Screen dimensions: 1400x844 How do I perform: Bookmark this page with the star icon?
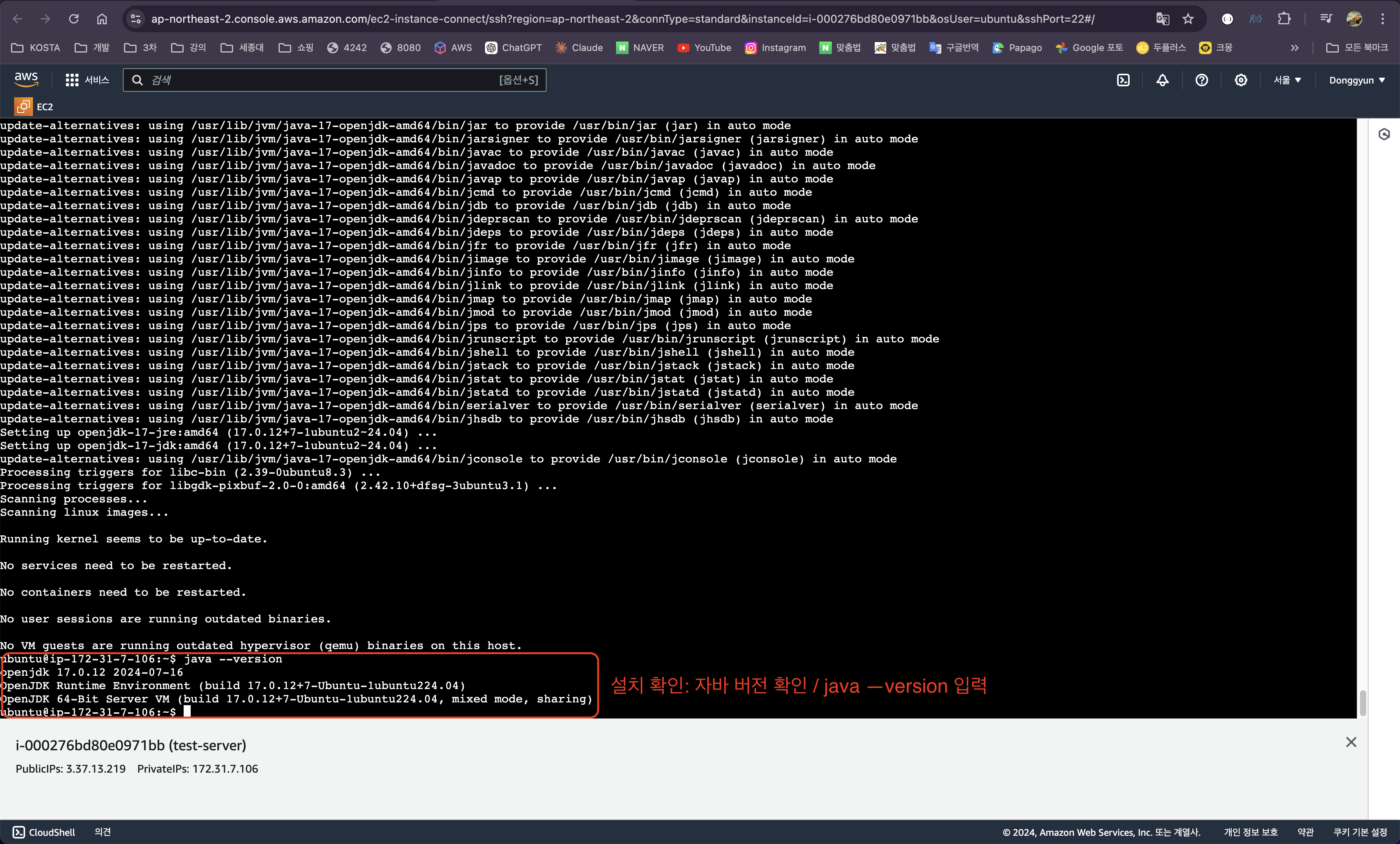(1187, 19)
